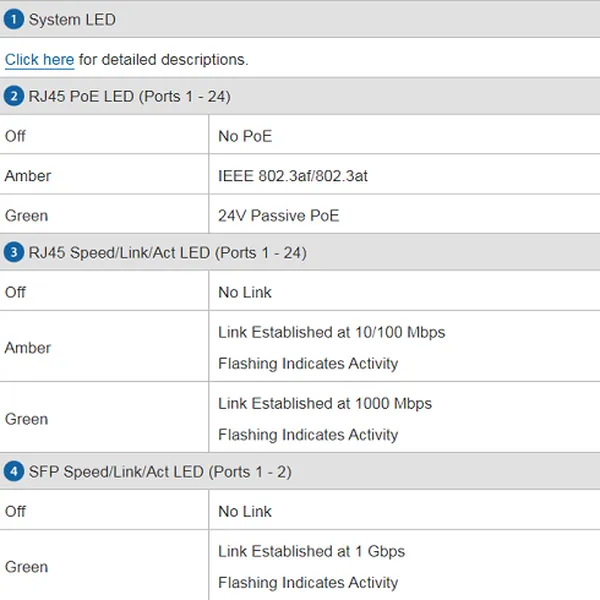
Task: Click the Amber cell in the PoE LED table
Action: point(28,176)
